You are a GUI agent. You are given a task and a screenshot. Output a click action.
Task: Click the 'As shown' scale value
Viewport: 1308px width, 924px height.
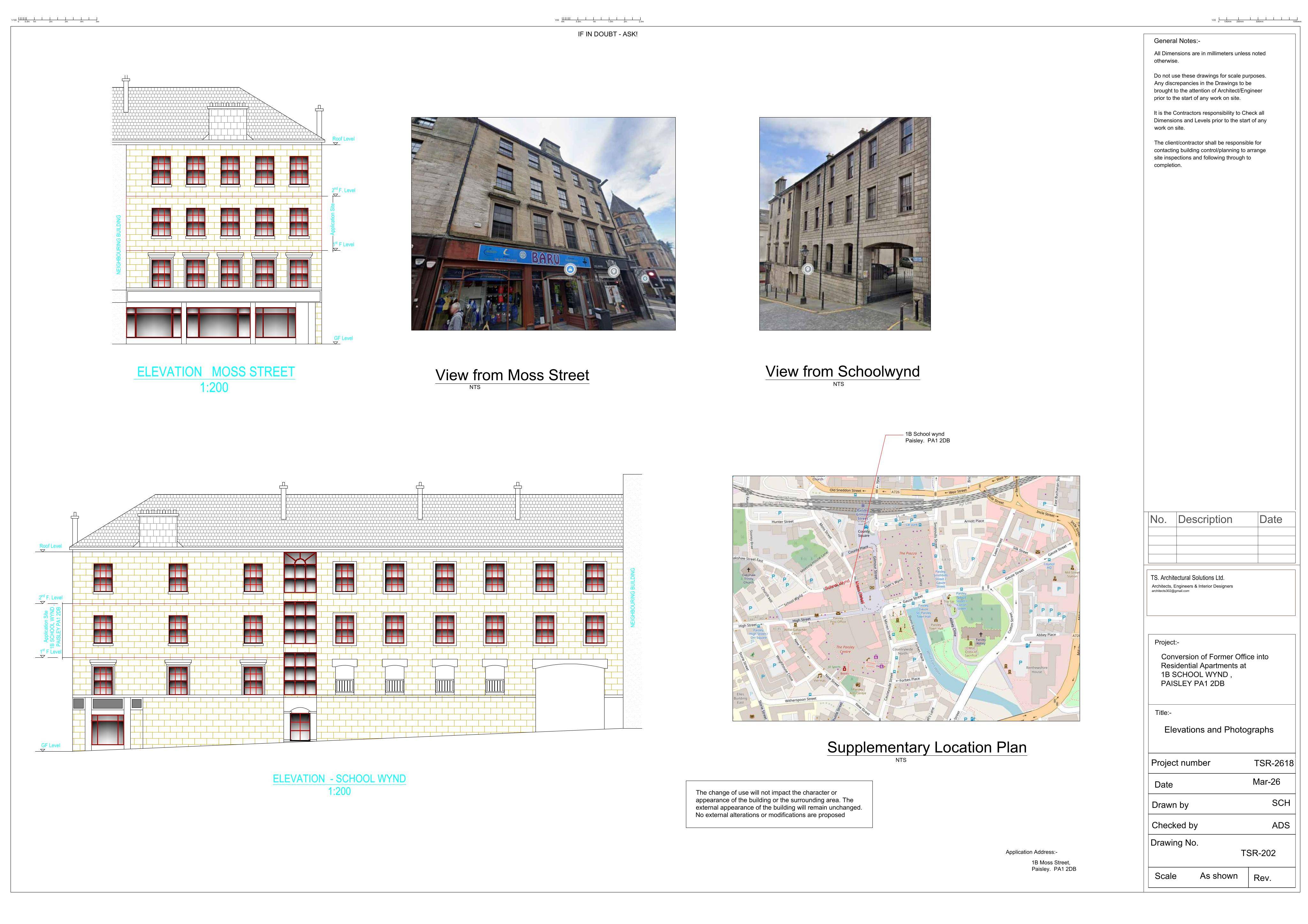tap(1219, 876)
